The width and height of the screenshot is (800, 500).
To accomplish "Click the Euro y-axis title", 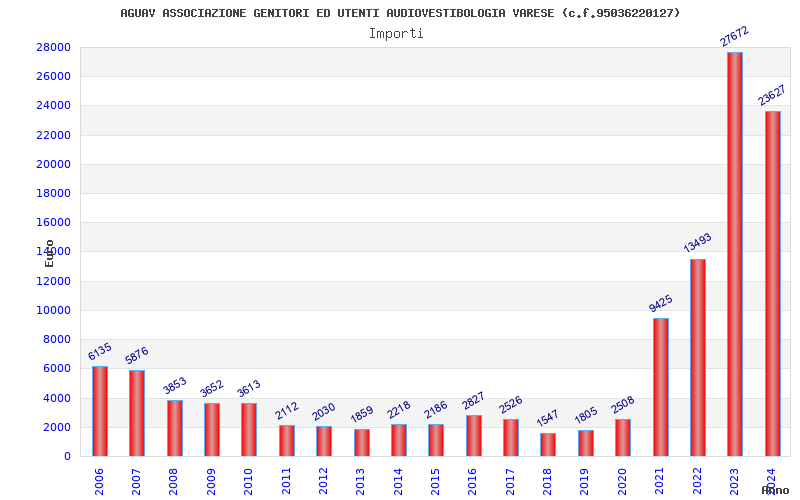I will [49, 253].
